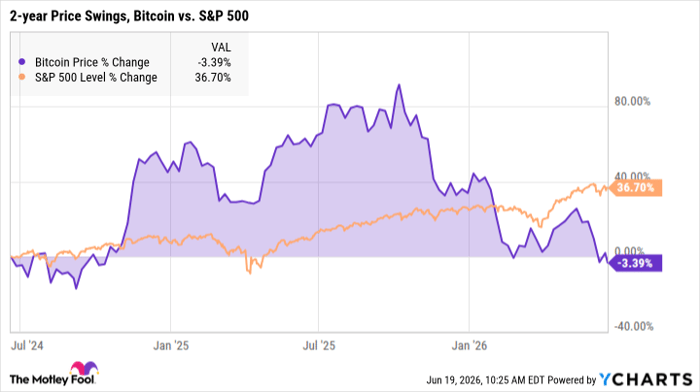Screen dimensions: 700x392
Task: Click the Jul '24 x-axis label
Action: click(27, 346)
